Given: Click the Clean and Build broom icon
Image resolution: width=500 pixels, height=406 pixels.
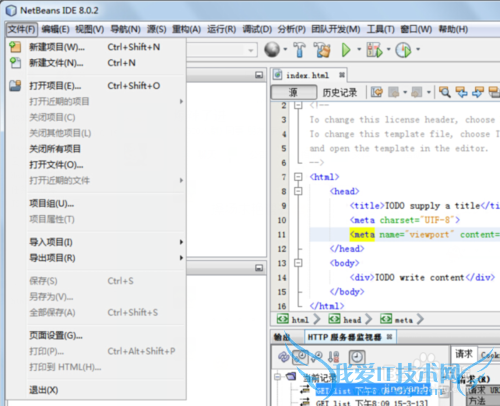Looking at the screenshot, I should point(322,50).
